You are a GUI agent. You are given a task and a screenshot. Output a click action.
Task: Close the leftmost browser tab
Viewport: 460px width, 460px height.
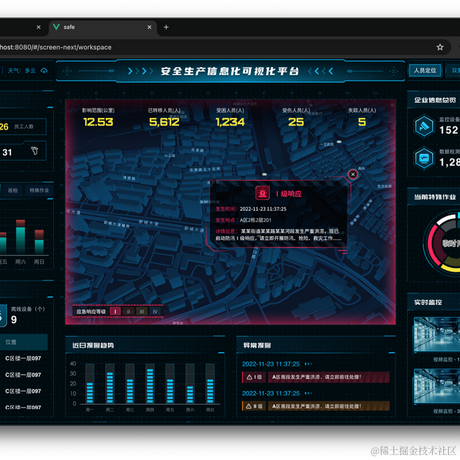tap(39, 27)
